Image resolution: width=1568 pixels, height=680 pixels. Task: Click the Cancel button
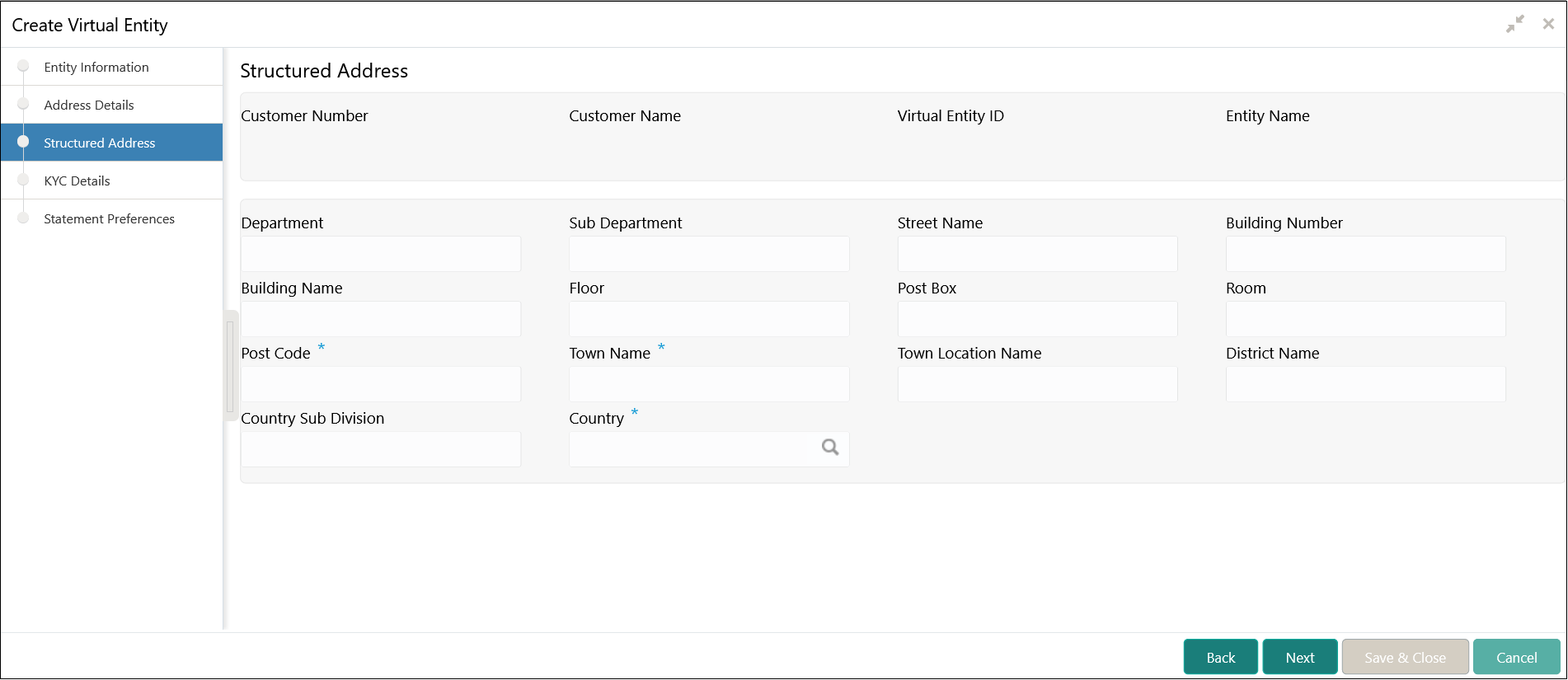coord(1516,657)
